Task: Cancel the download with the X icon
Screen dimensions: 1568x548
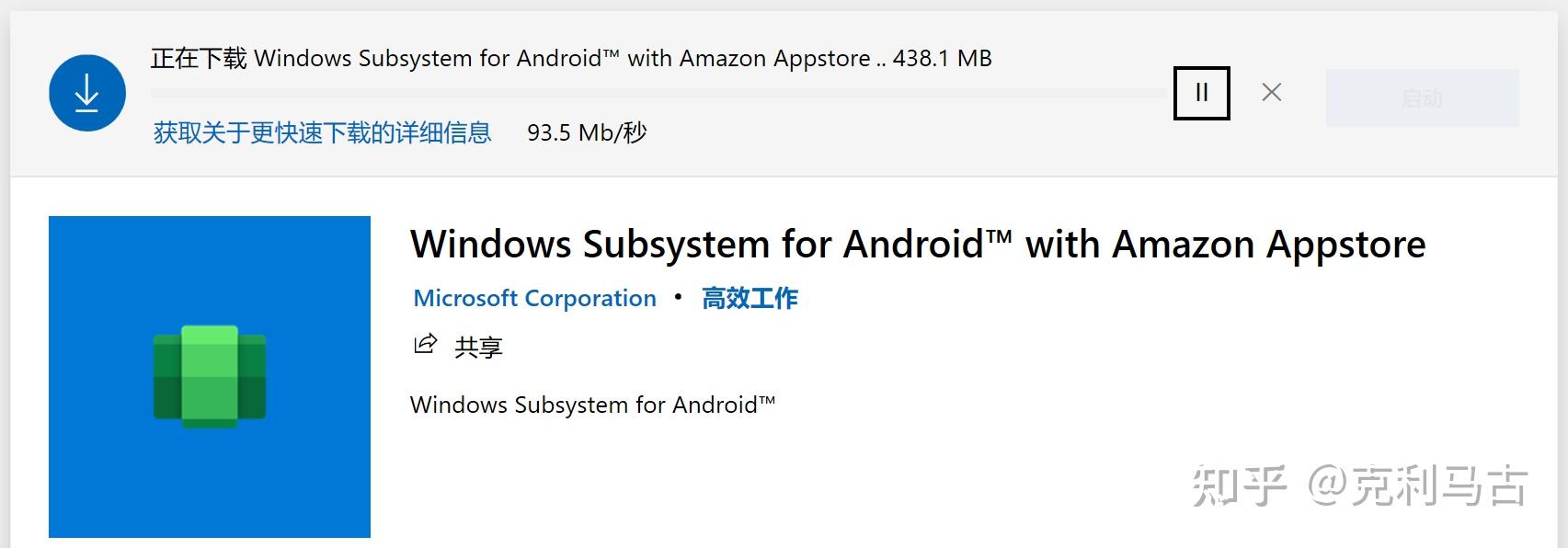Action: point(1272,92)
